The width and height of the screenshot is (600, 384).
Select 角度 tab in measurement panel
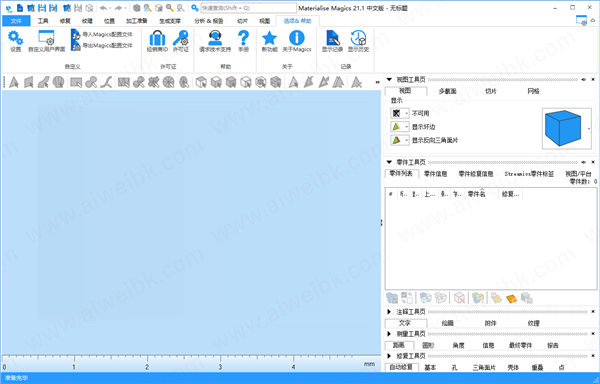click(458, 345)
